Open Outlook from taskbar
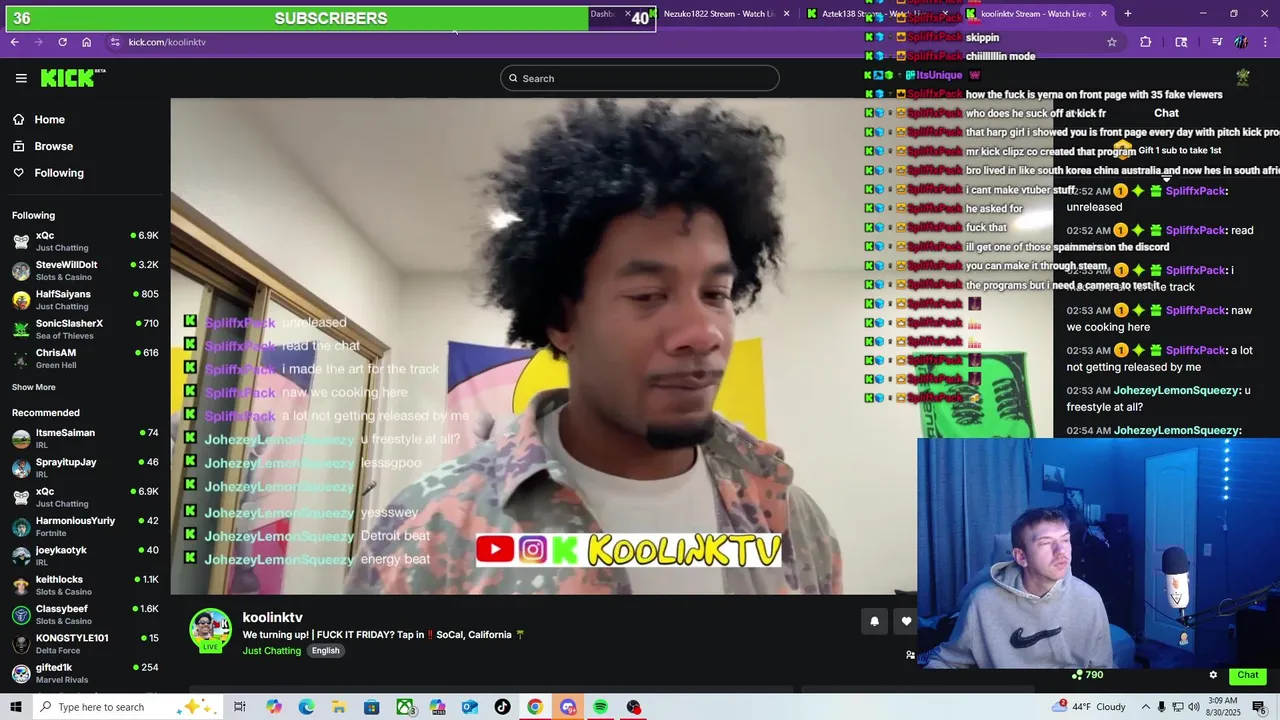The image size is (1280, 720). point(470,707)
